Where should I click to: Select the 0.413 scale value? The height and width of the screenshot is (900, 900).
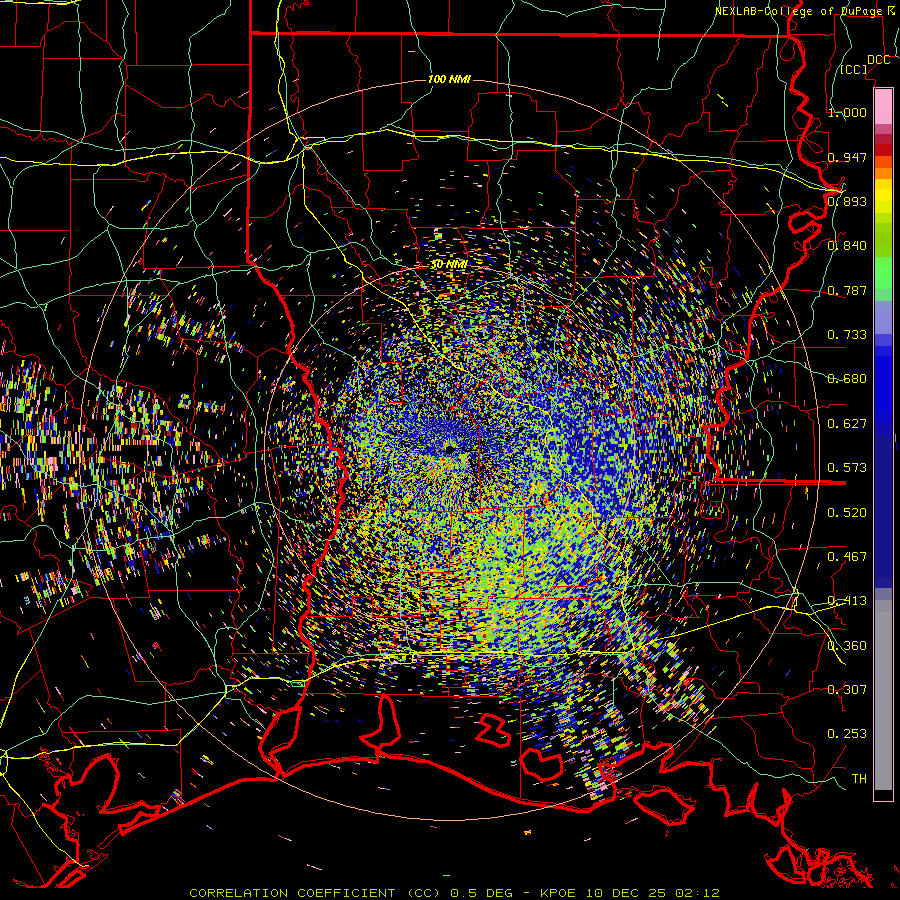click(847, 601)
